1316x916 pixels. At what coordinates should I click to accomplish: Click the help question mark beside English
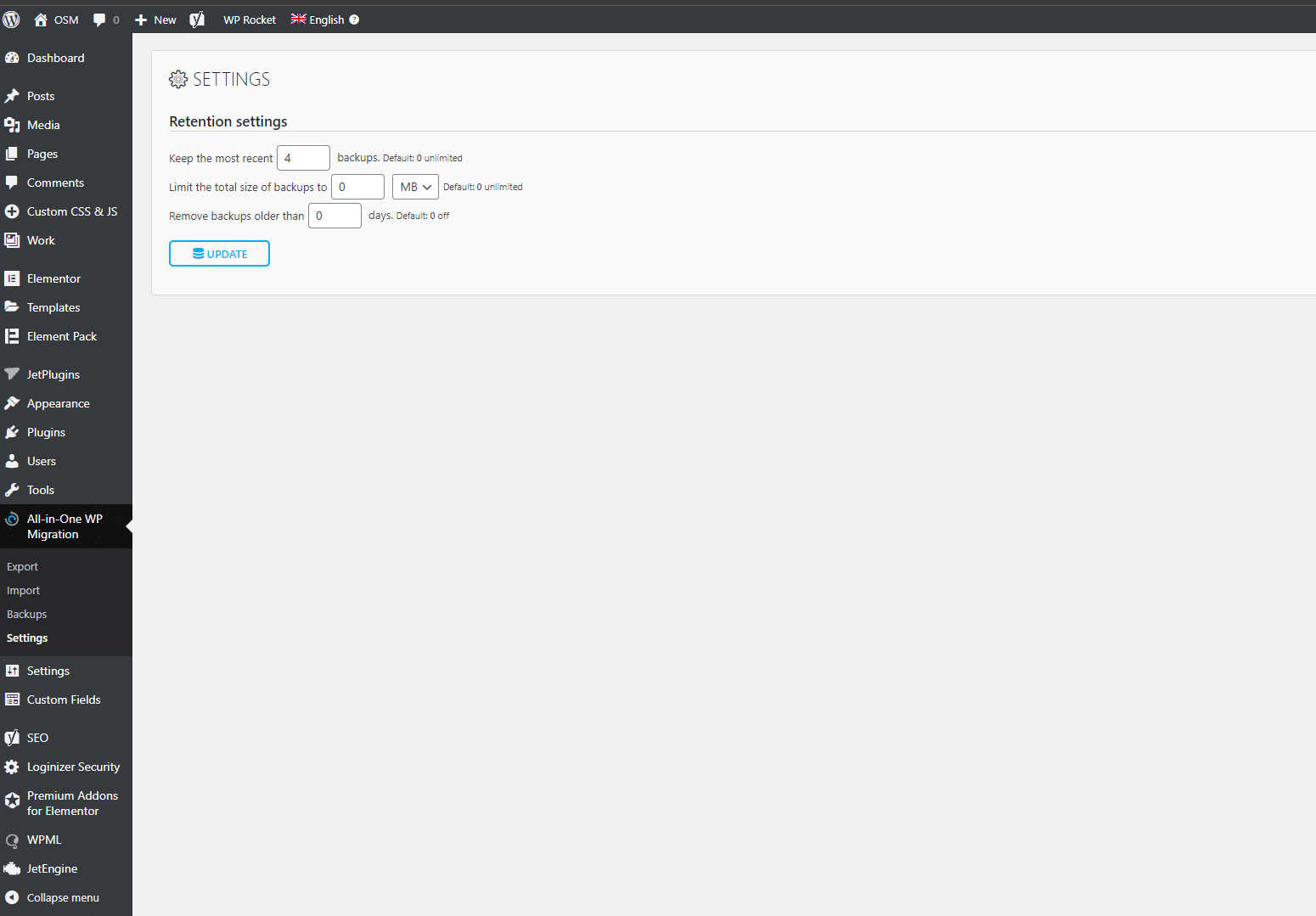point(354,19)
